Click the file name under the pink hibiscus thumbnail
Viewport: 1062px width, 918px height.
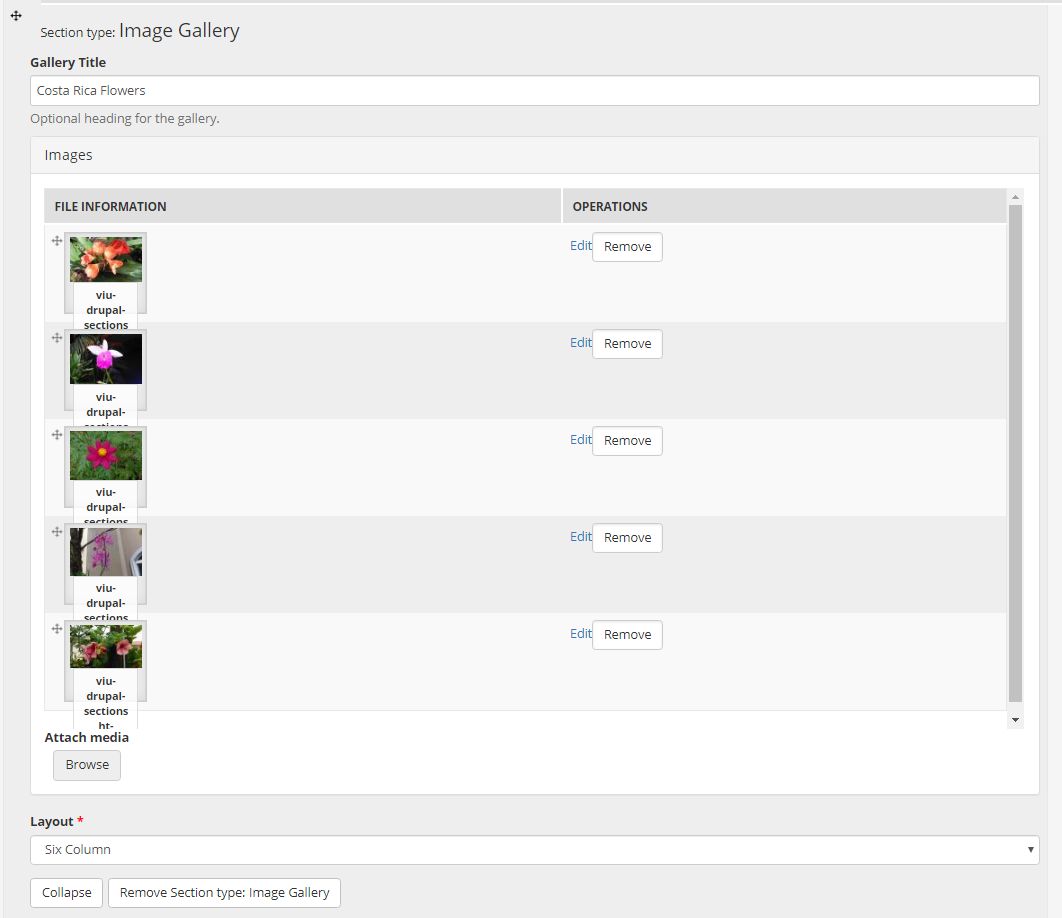pos(106,703)
